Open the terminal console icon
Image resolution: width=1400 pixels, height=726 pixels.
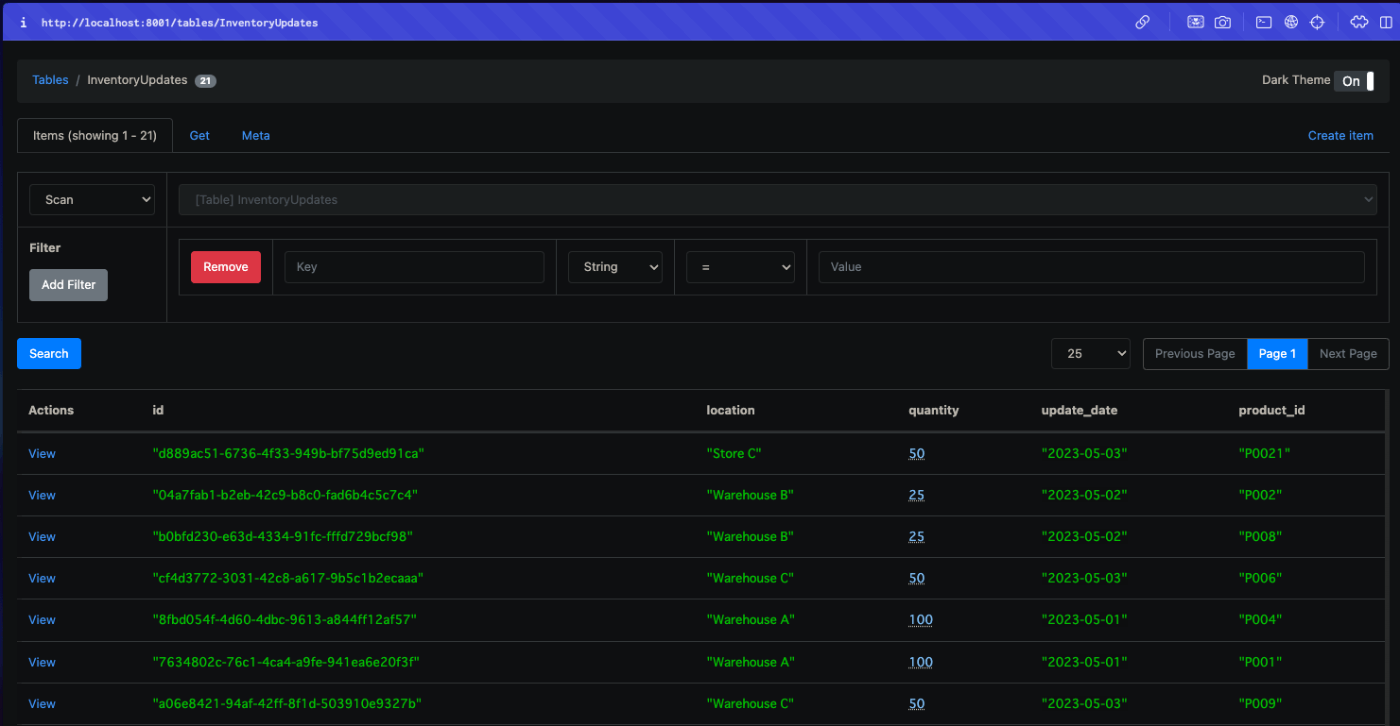click(1264, 22)
